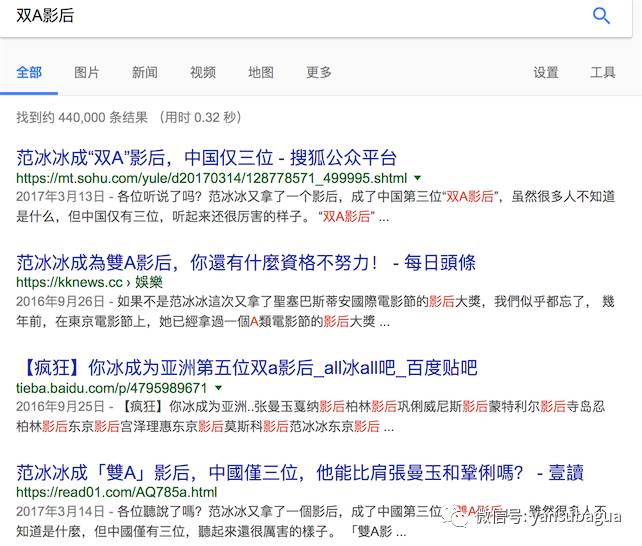Open the 视频 results tab

point(203,72)
